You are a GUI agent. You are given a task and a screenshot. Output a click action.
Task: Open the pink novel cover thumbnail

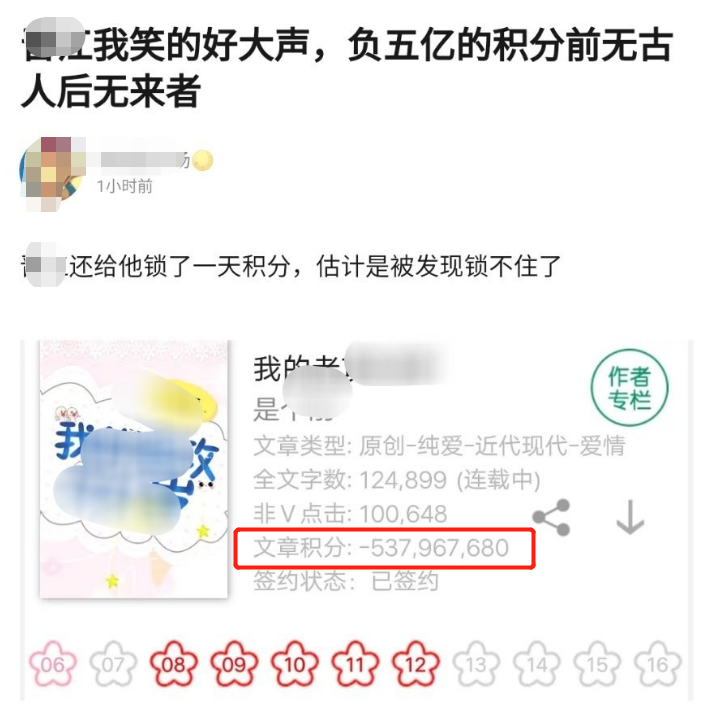coord(134,469)
